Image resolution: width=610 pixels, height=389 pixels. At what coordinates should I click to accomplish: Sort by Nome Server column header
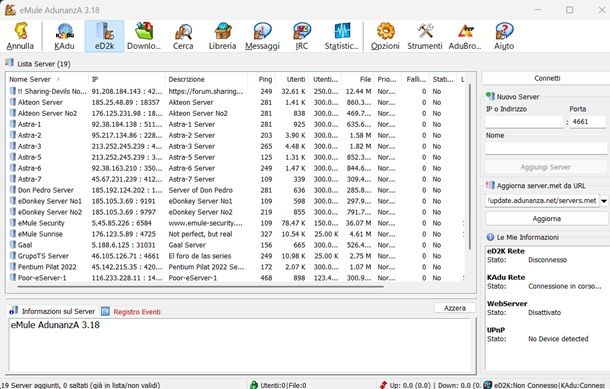point(47,79)
